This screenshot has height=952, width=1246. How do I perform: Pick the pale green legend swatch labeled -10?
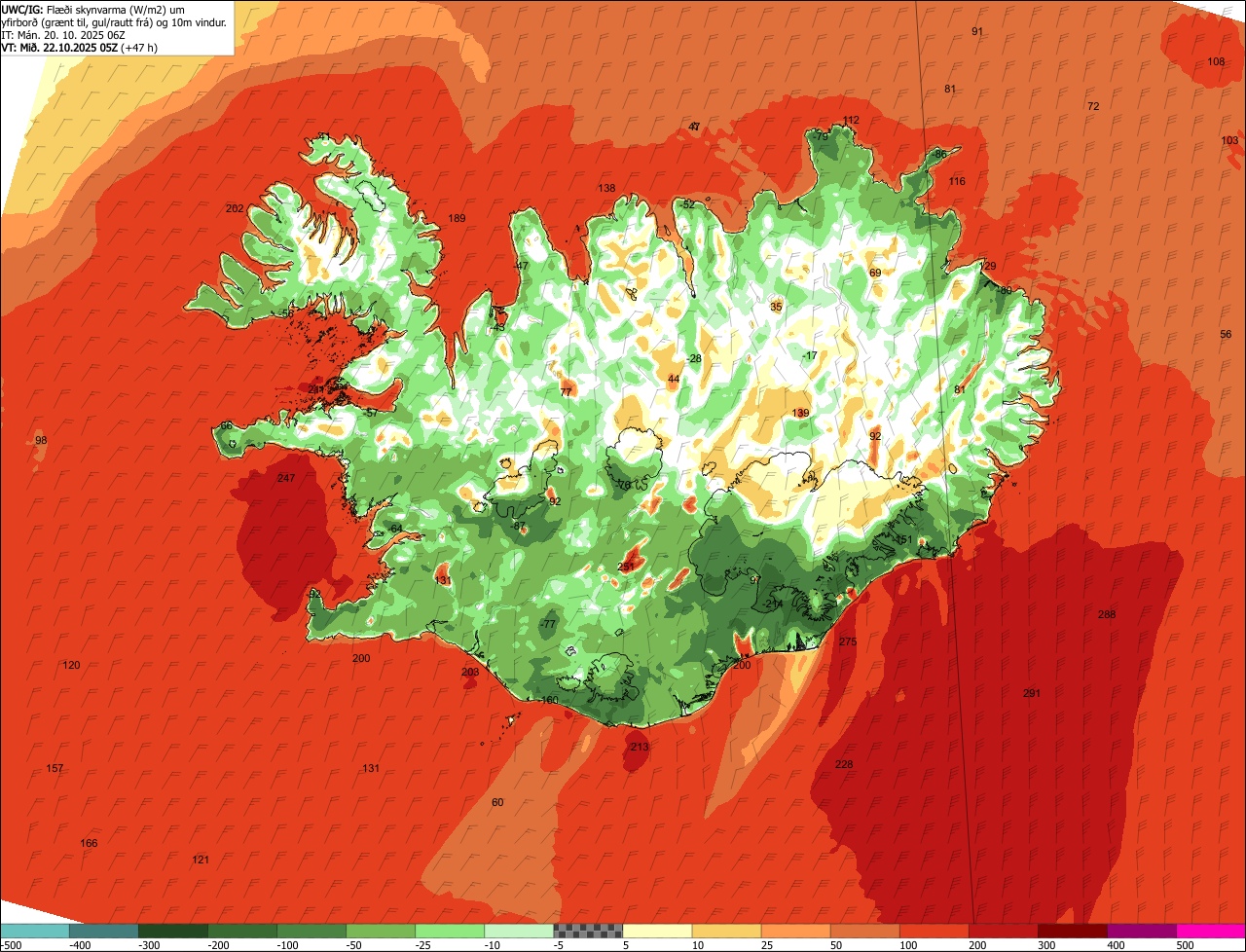[518, 931]
